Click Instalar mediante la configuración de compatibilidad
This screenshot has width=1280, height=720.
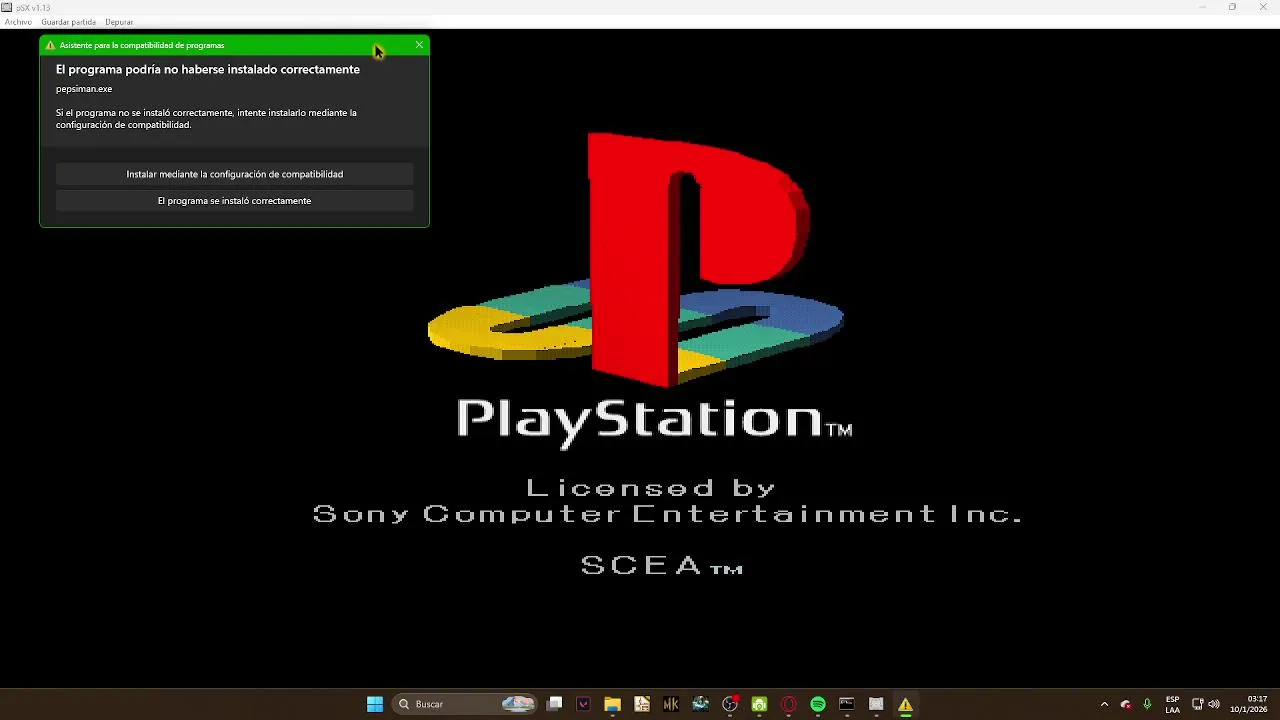(x=234, y=174)
